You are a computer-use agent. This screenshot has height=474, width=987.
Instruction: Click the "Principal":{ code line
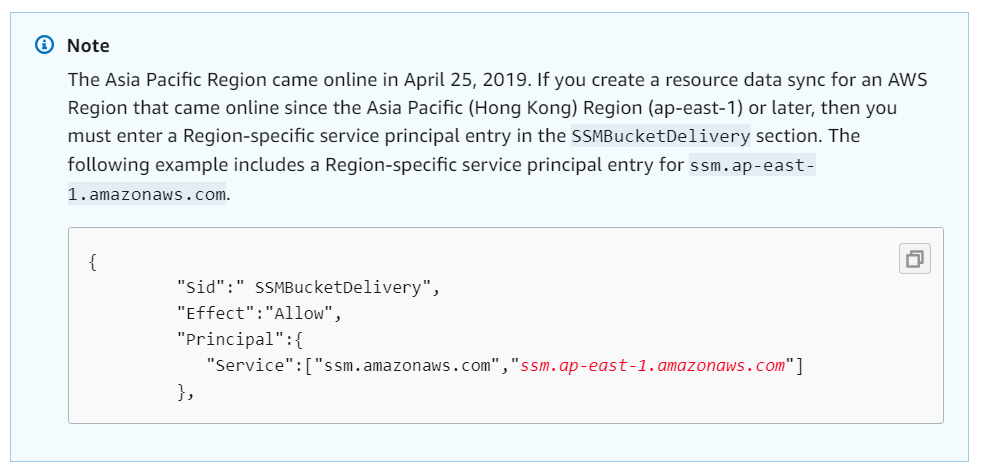[x=240, y=339]
